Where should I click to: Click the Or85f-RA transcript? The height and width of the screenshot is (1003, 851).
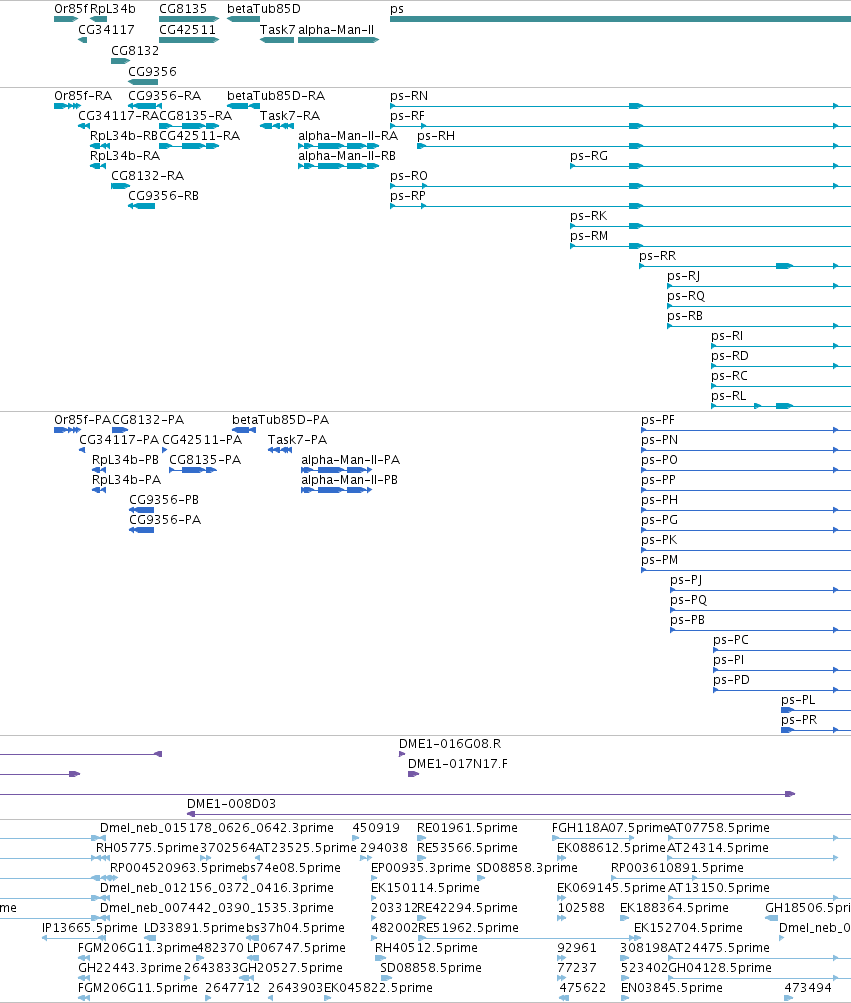67,106
